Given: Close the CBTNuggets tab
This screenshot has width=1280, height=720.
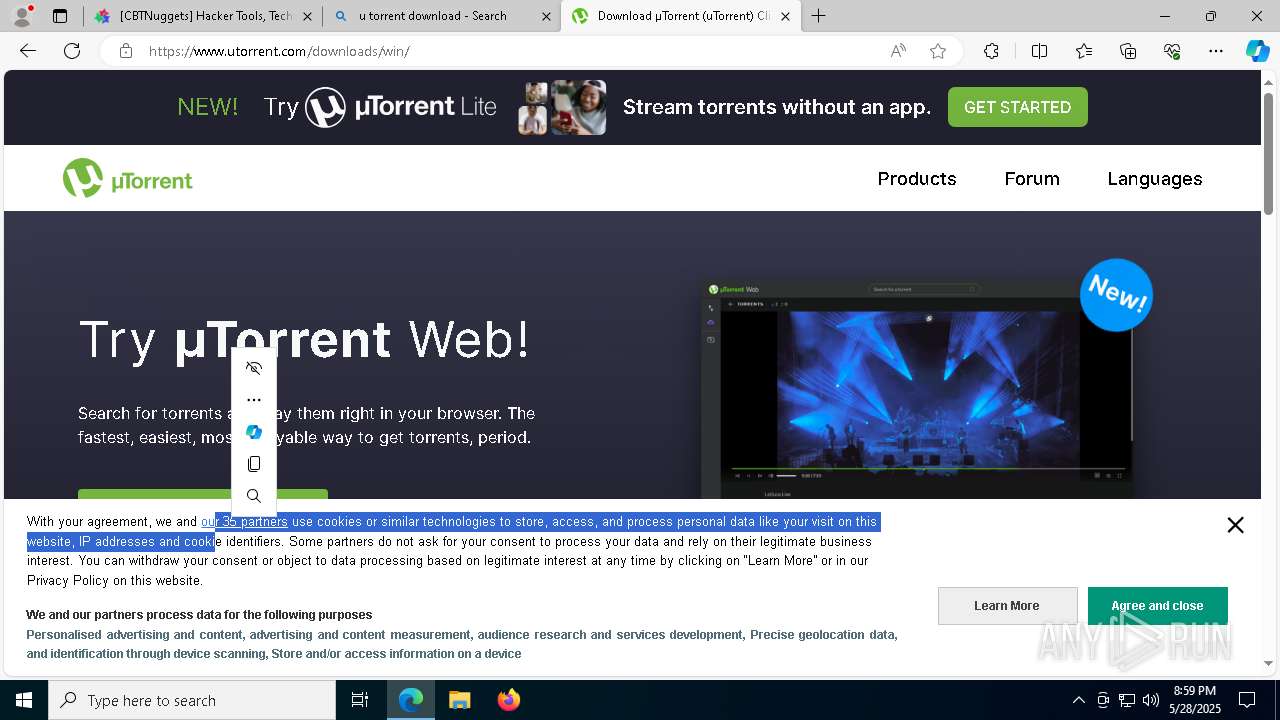Looking at the screenshot, I should tap(307, 16).
